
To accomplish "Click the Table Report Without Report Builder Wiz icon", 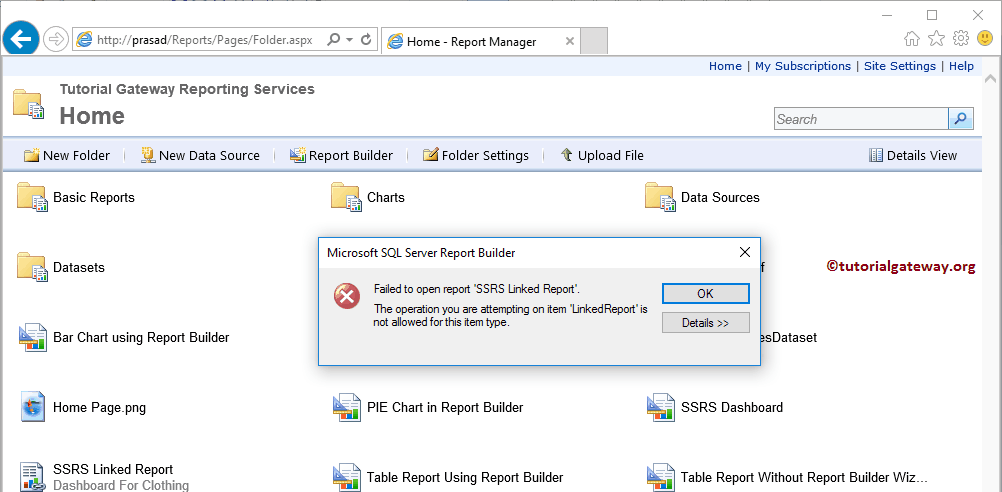I will [x=661, y=478].
